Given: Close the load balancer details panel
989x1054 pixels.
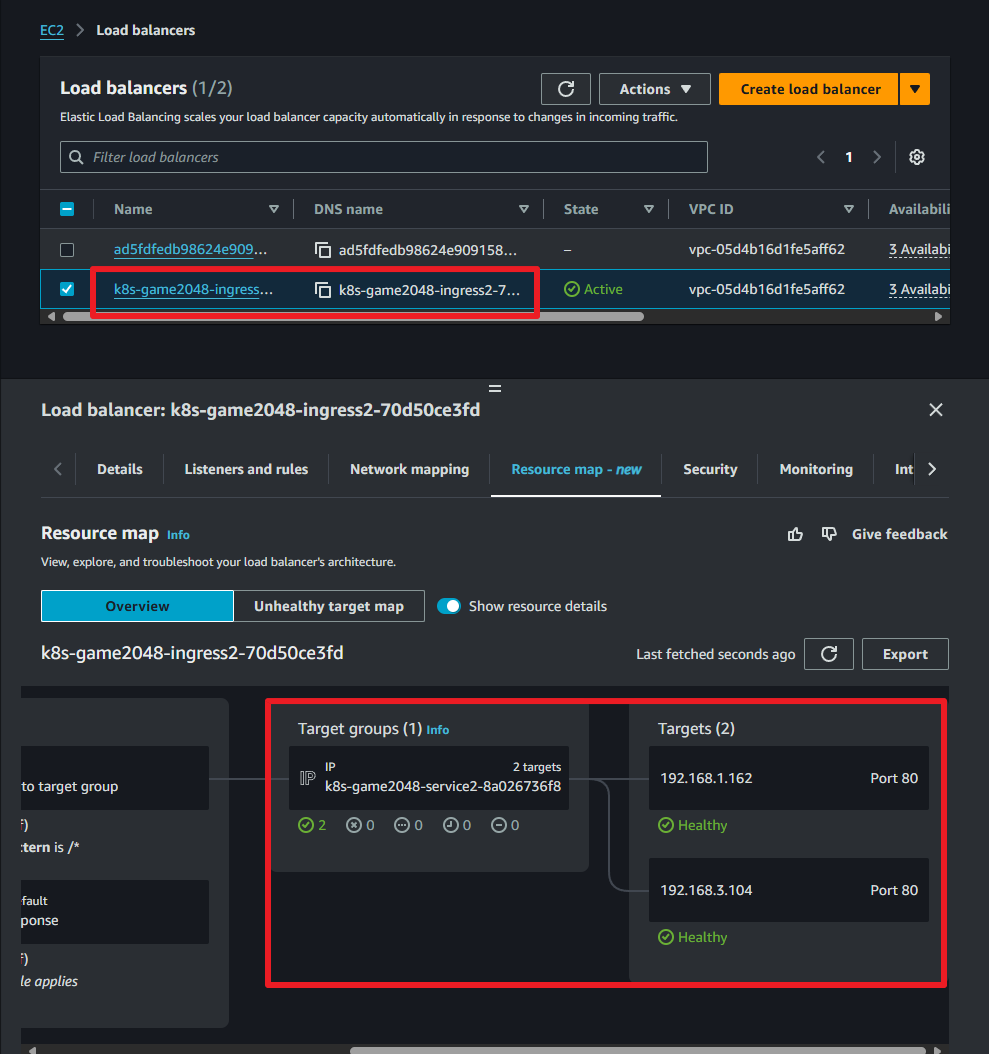Looking at the screenshot, I should [935, 410].
